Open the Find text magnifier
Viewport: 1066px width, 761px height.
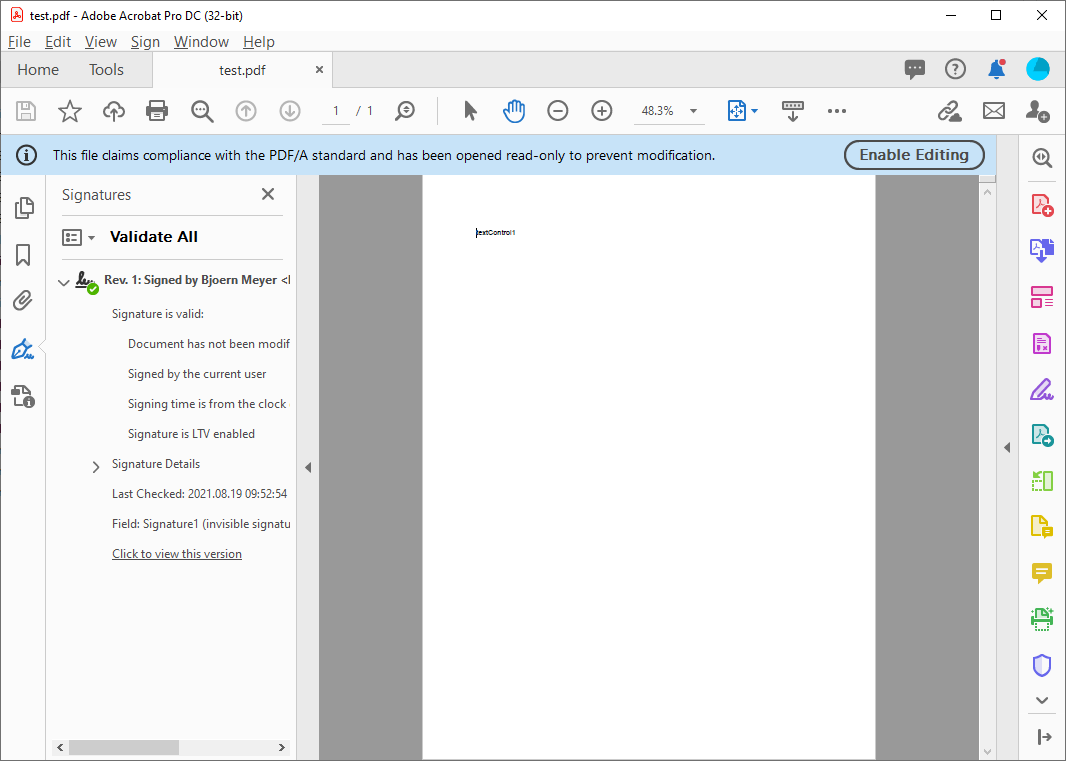(x=202, y=111)
